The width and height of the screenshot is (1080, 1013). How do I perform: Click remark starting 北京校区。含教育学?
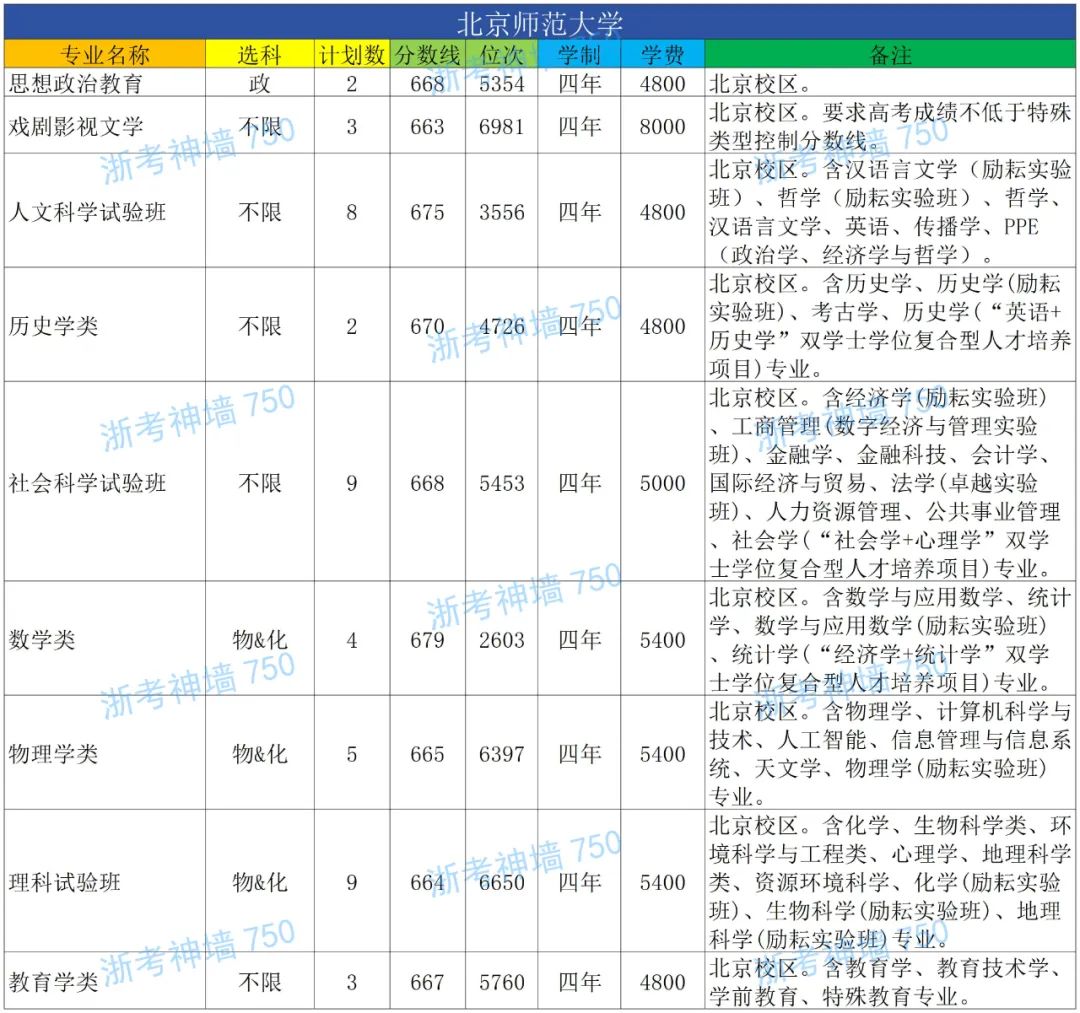[x=890, y=982]
